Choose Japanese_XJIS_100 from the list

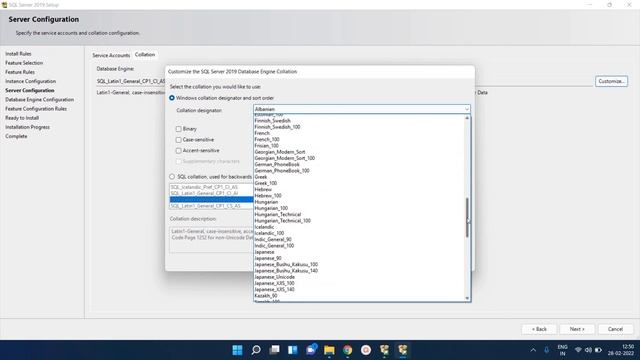point(275,283)
